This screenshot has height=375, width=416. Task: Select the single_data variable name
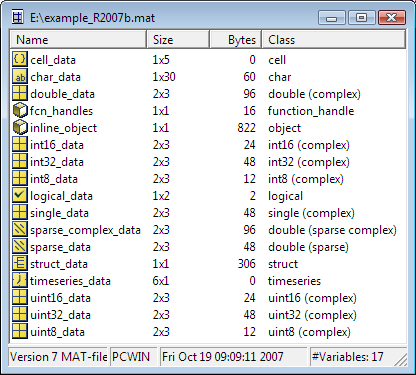59,213
